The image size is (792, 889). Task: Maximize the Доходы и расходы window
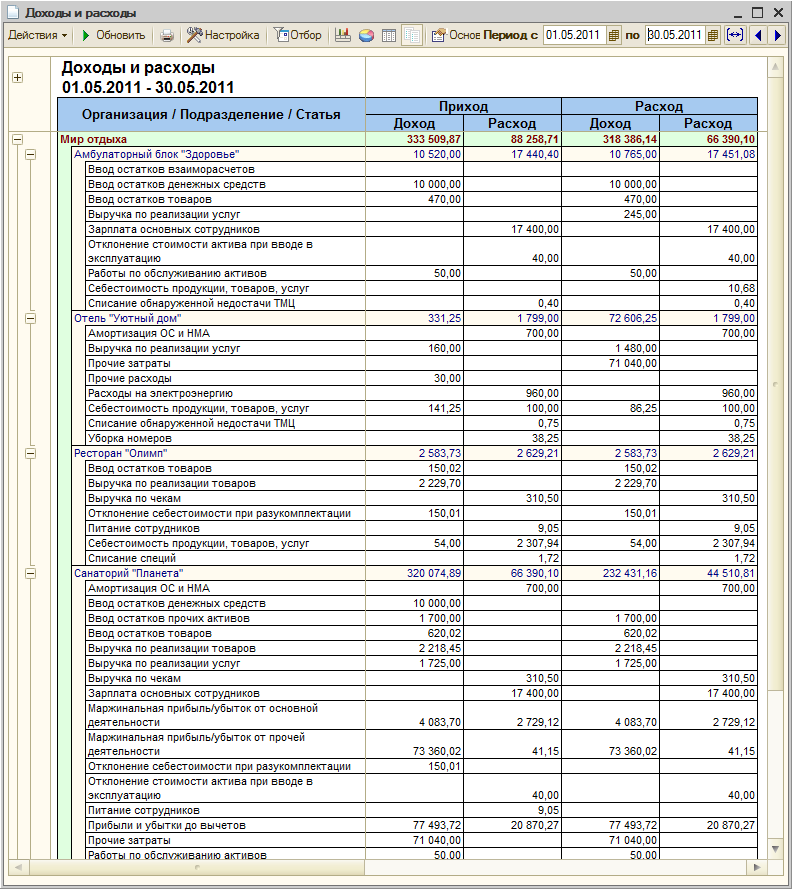(757, 12)
